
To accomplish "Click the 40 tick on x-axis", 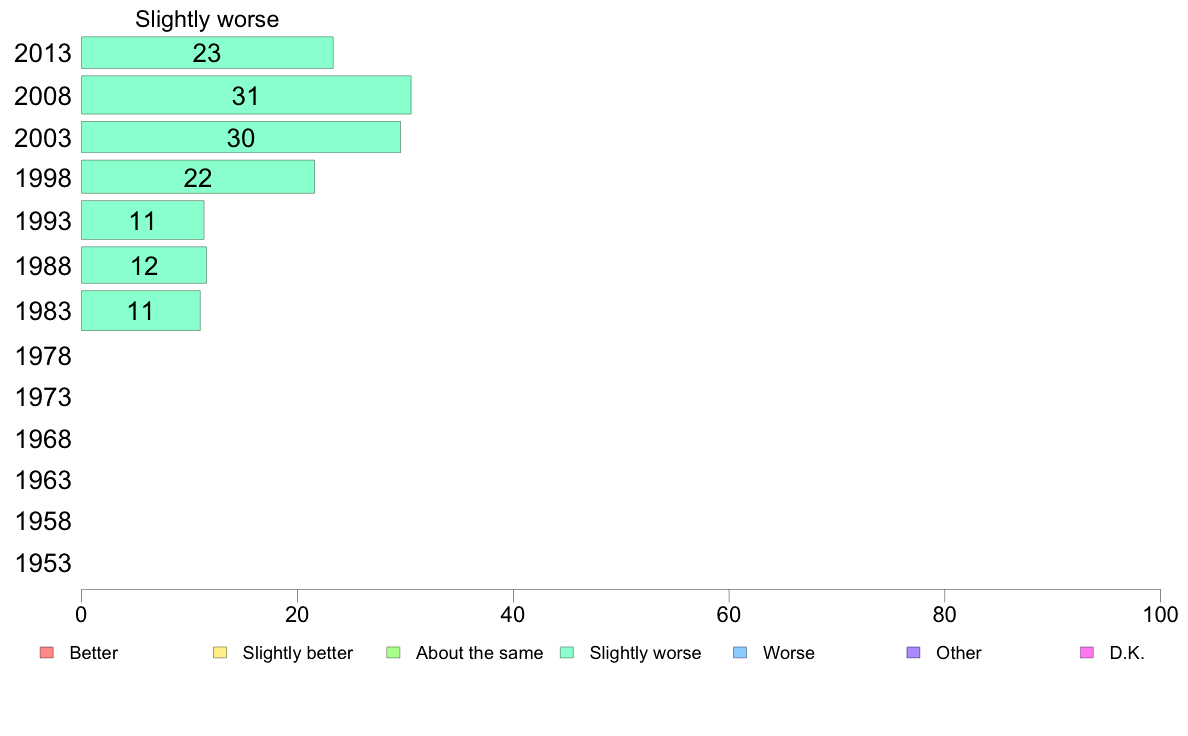I will click(513, 615).
